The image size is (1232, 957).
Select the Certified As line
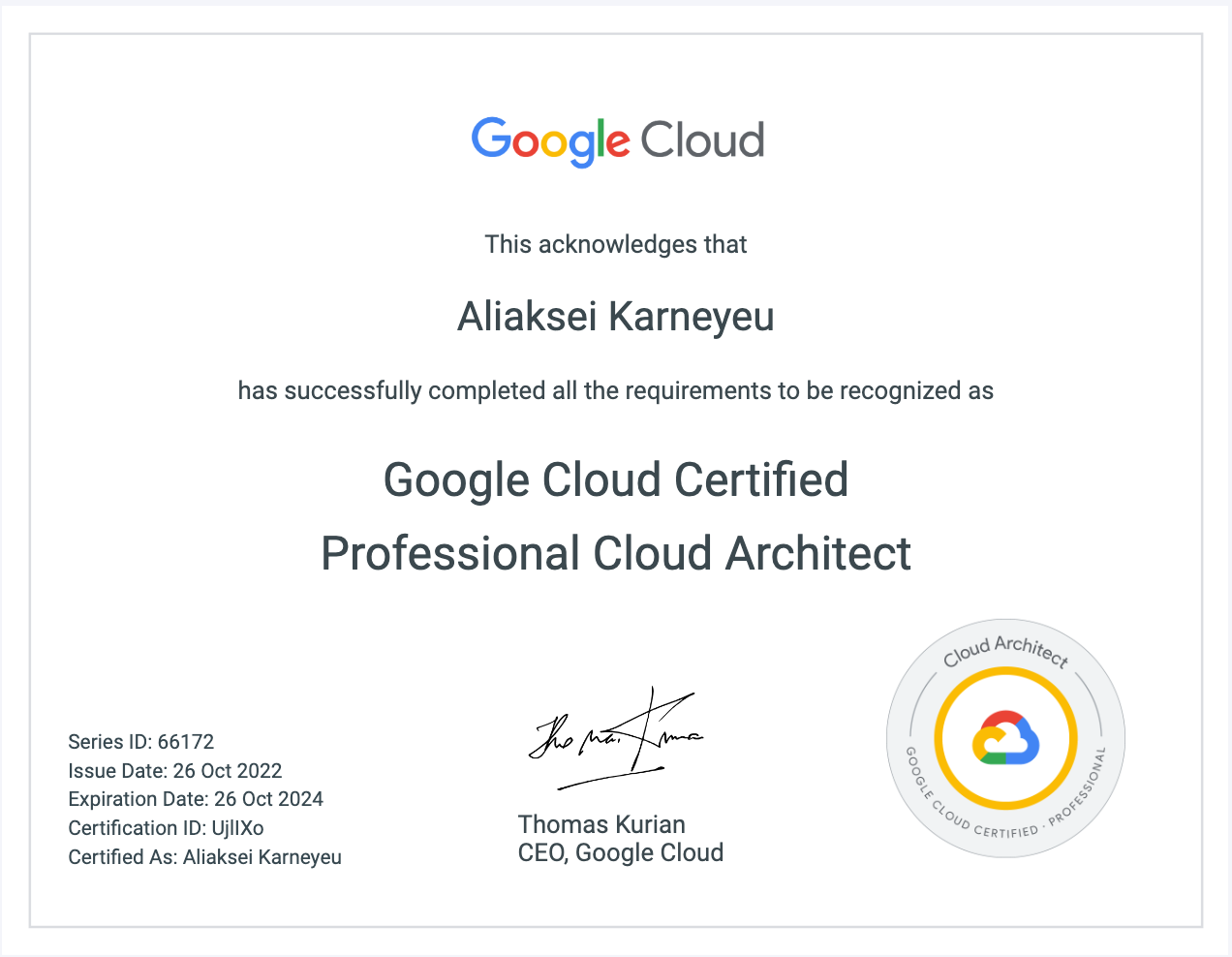[203, 857]
